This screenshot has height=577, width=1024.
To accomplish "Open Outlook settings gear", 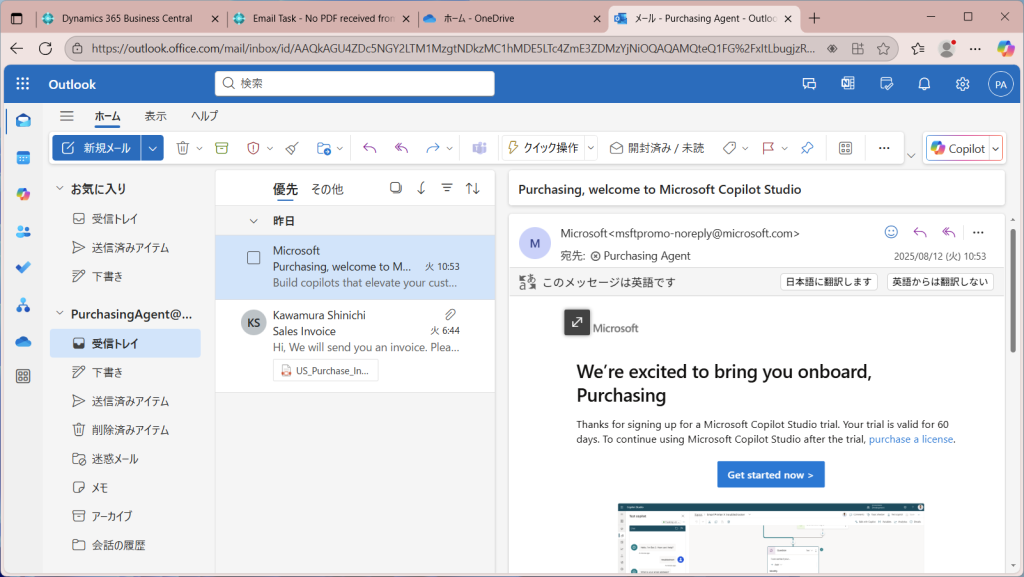I will pos(963,84).
